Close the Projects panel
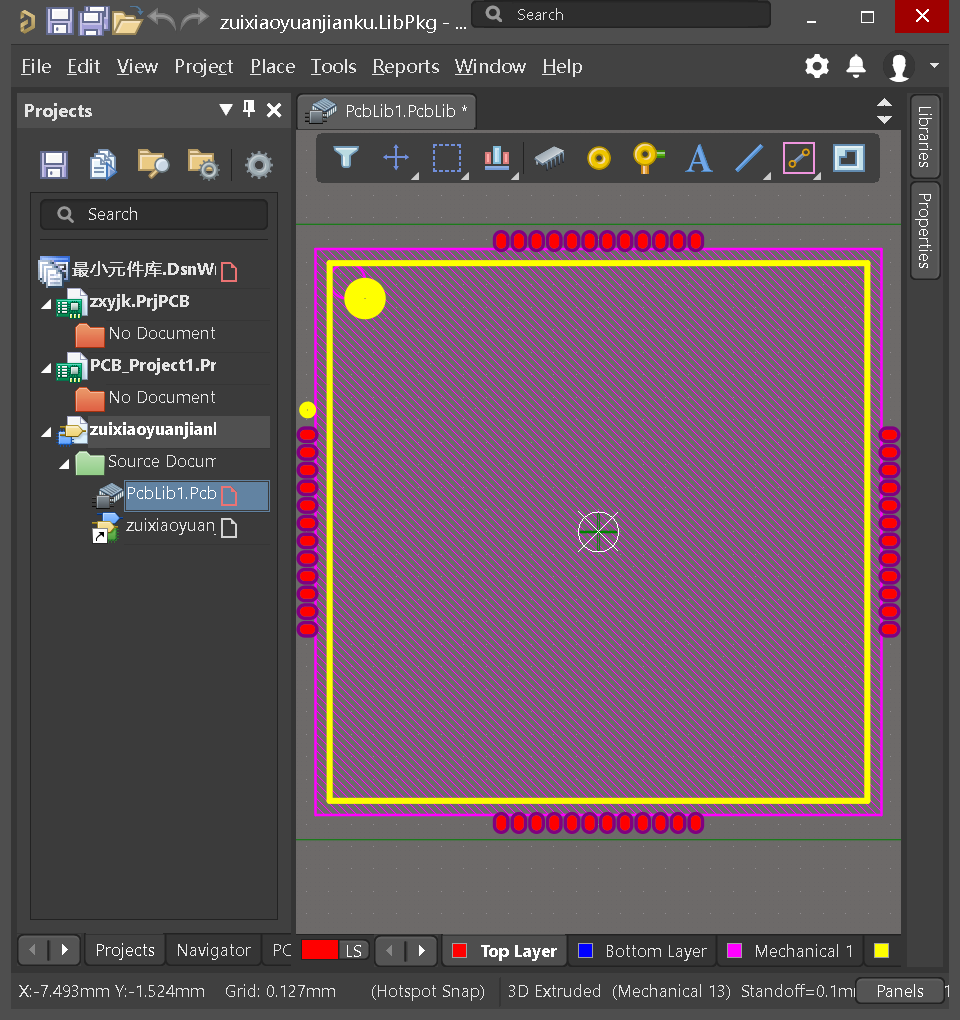960x1020 pixels. pyautogui.click(x=274, y=110)
